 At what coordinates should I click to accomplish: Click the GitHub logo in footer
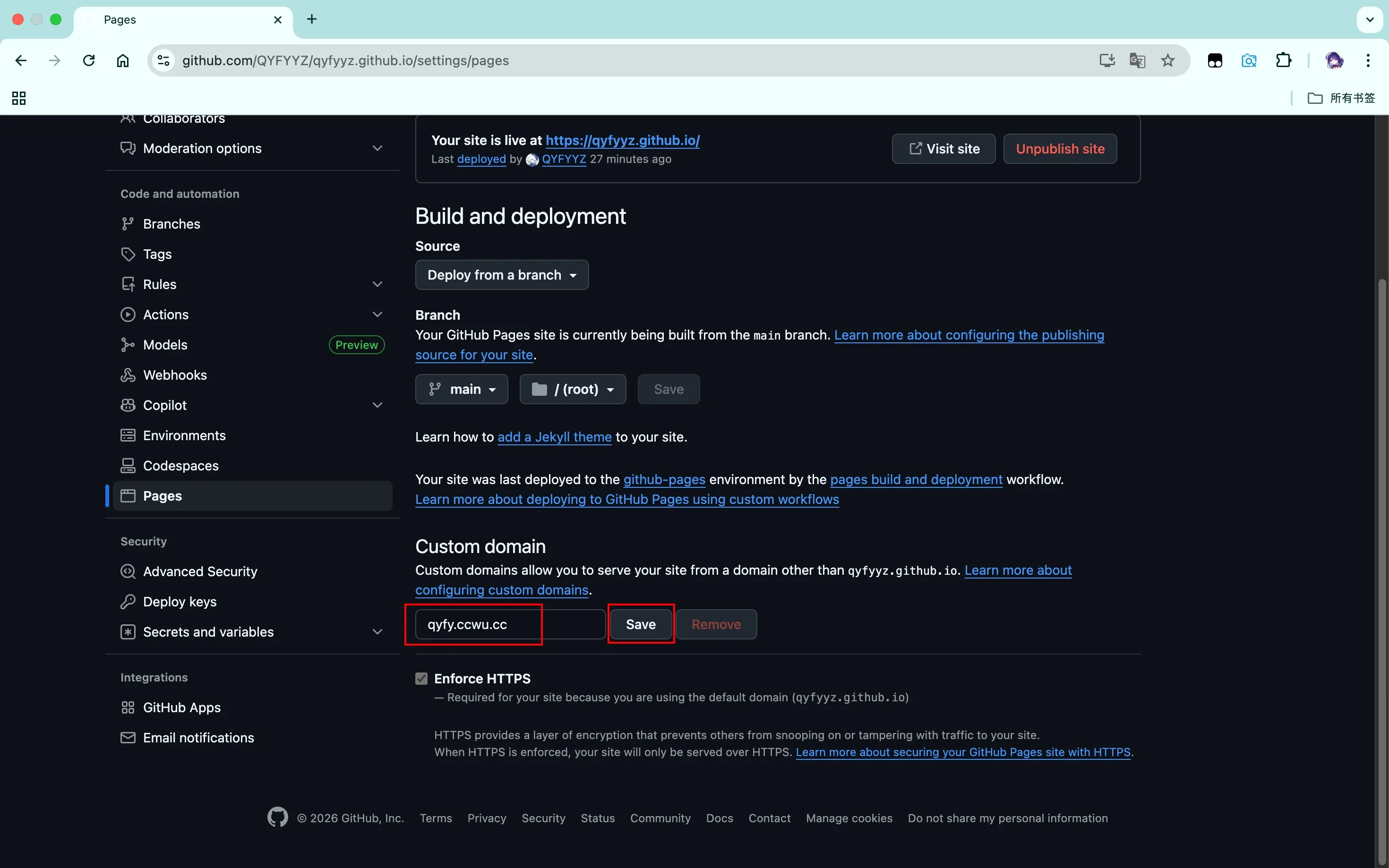click(x=278, y=817)
